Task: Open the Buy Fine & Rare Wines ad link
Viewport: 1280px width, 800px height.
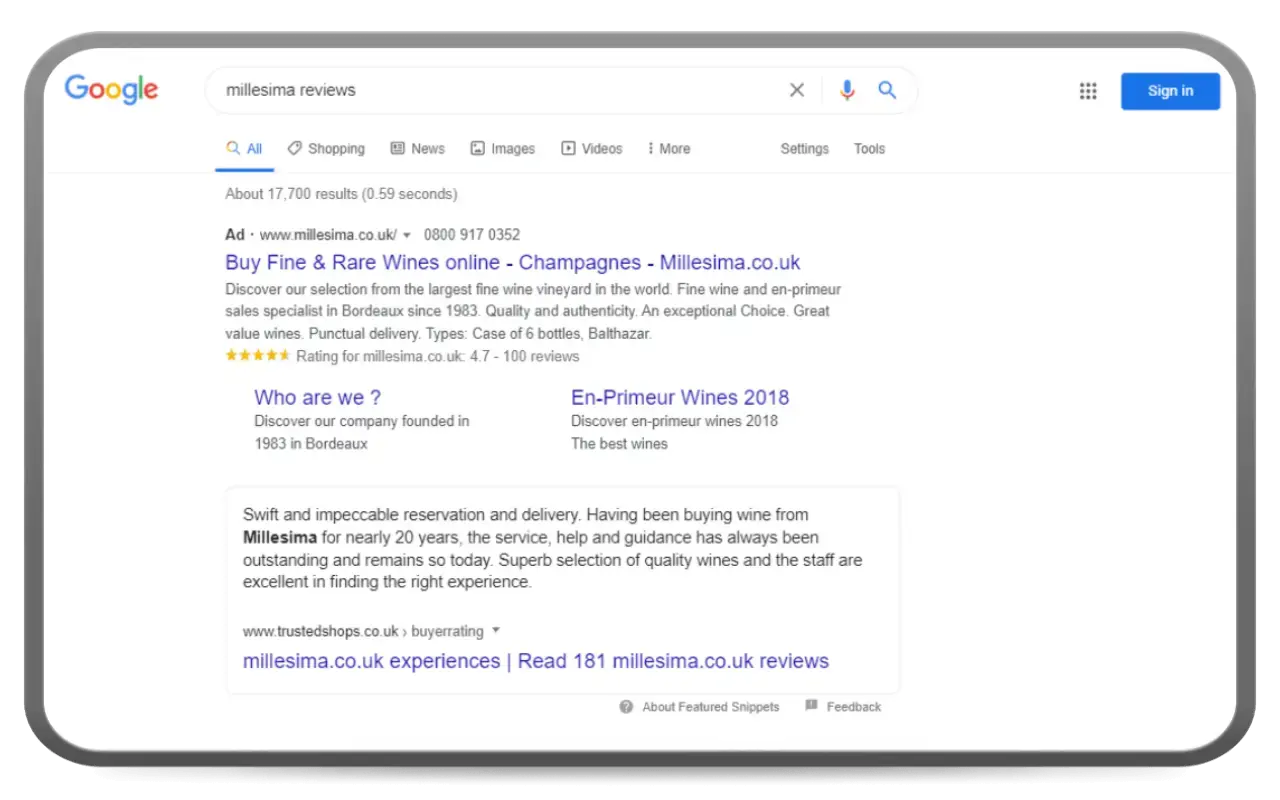Action: (512, 263)
